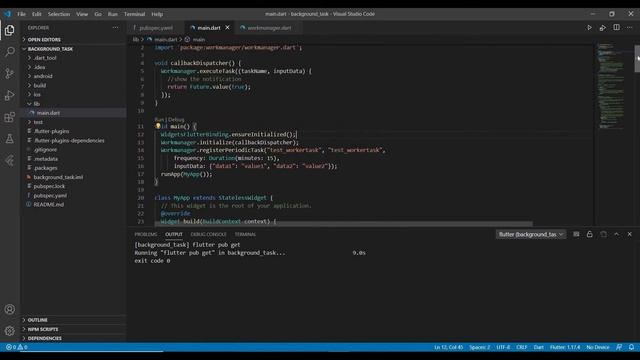Expand the Outline section
Image resolution: width=640 pixels, height=360 pixels.
coord(73,320)
